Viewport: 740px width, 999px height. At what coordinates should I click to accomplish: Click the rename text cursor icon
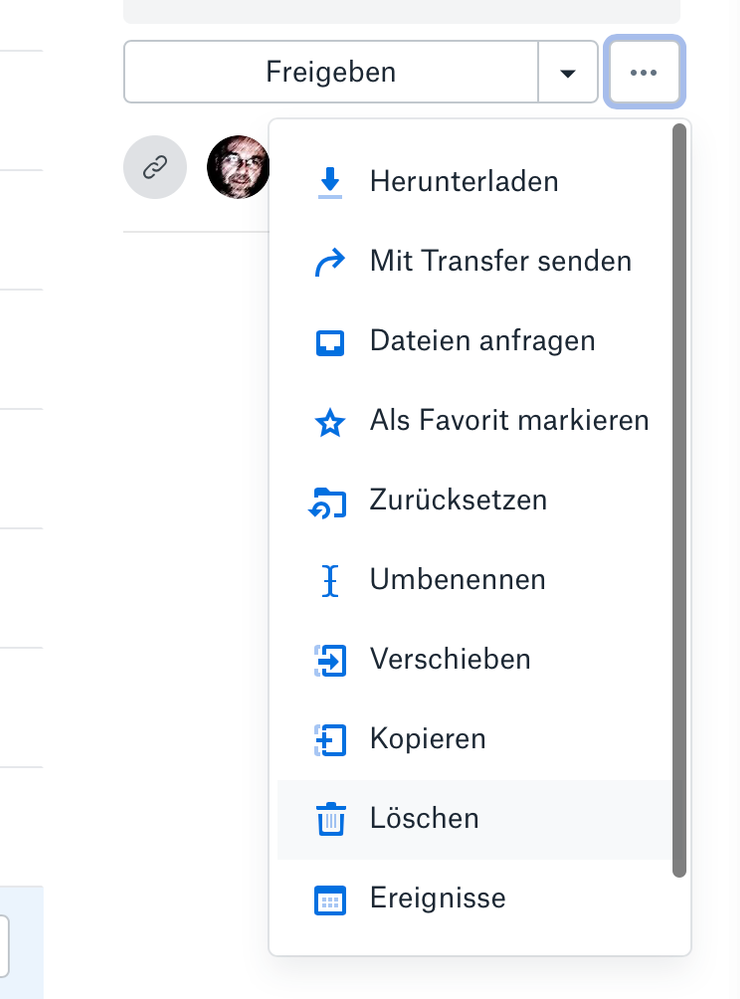click(x=330, y=581)
